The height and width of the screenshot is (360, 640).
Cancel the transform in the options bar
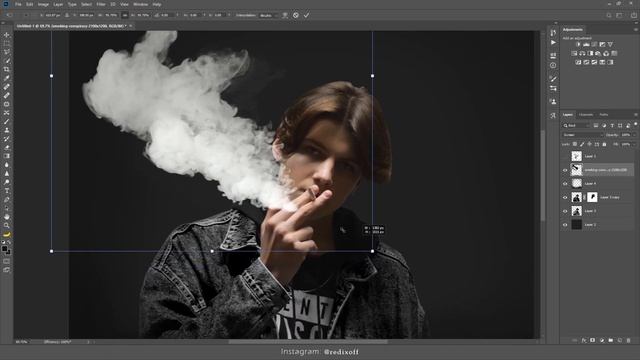(296, 15)
